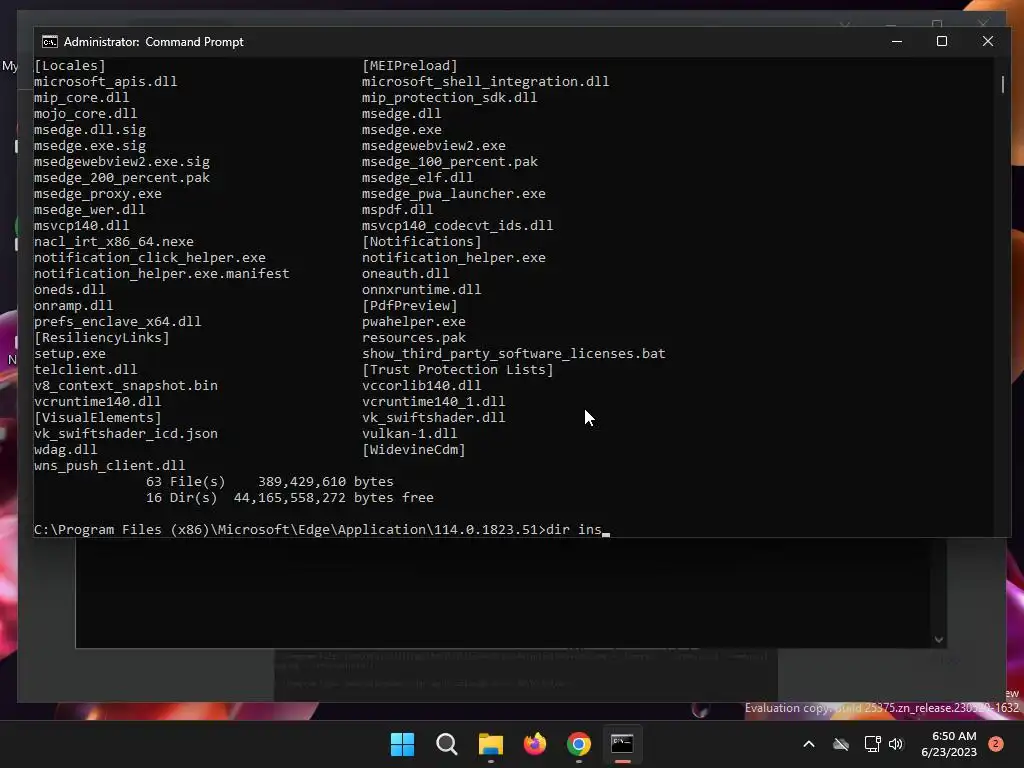Open taskbar Search
Image resolution: width=1024 pixels, height=768 pixels.
tap(447, 744)
